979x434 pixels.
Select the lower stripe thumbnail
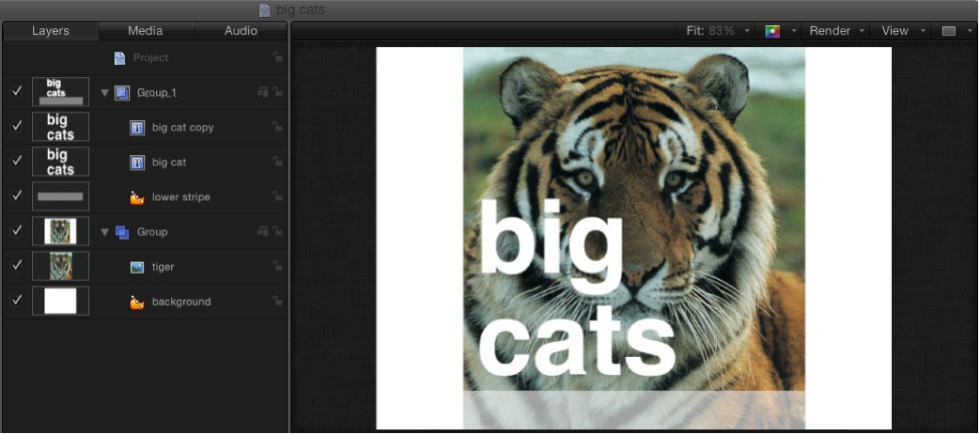pyautogui.click(x=61, y=197)
